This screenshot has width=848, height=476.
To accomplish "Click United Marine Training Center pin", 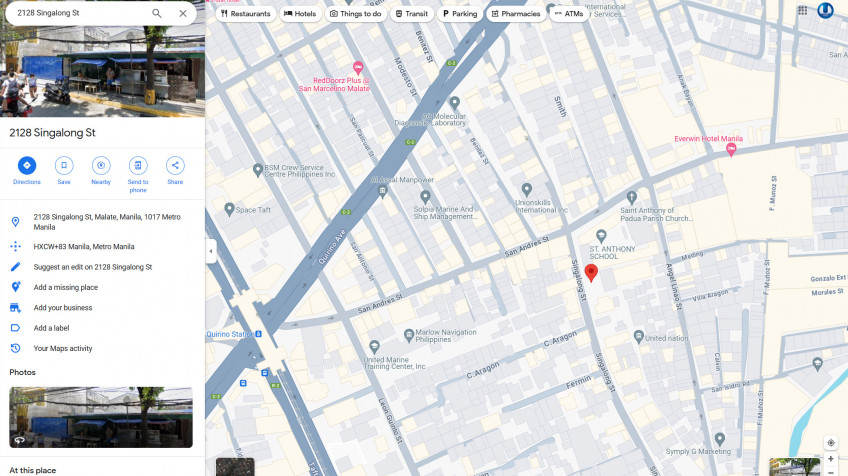I will [374, 347].
